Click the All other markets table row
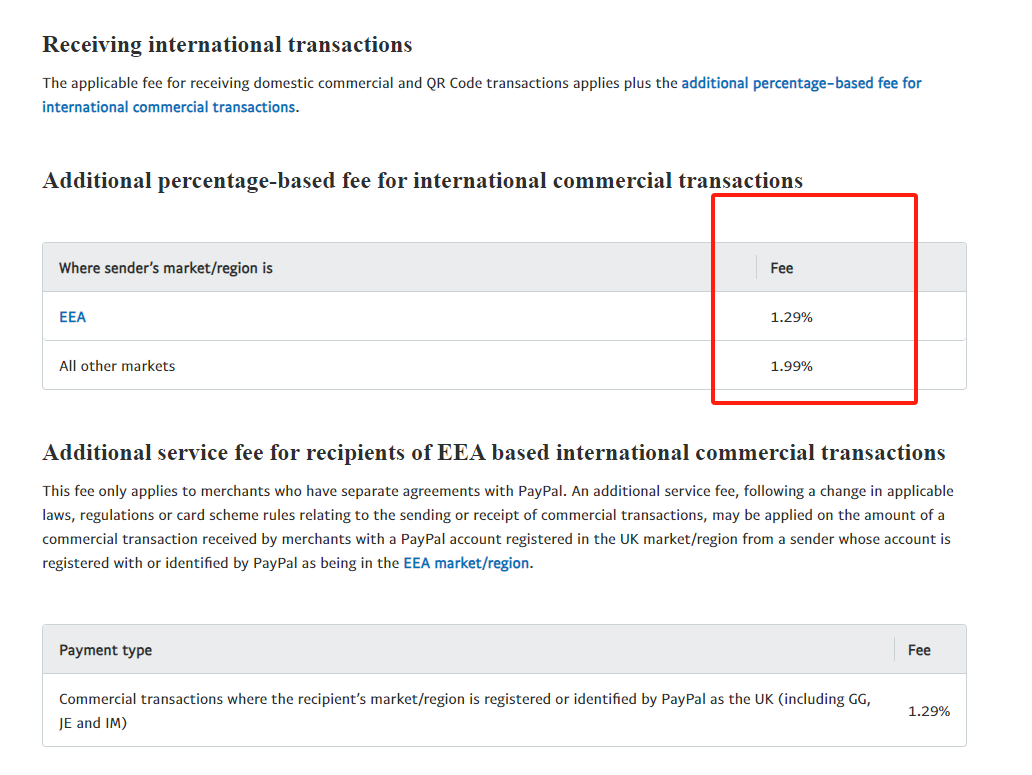Image resolution: width=1032 pixels, height=775 pixels. coord(504,365)
